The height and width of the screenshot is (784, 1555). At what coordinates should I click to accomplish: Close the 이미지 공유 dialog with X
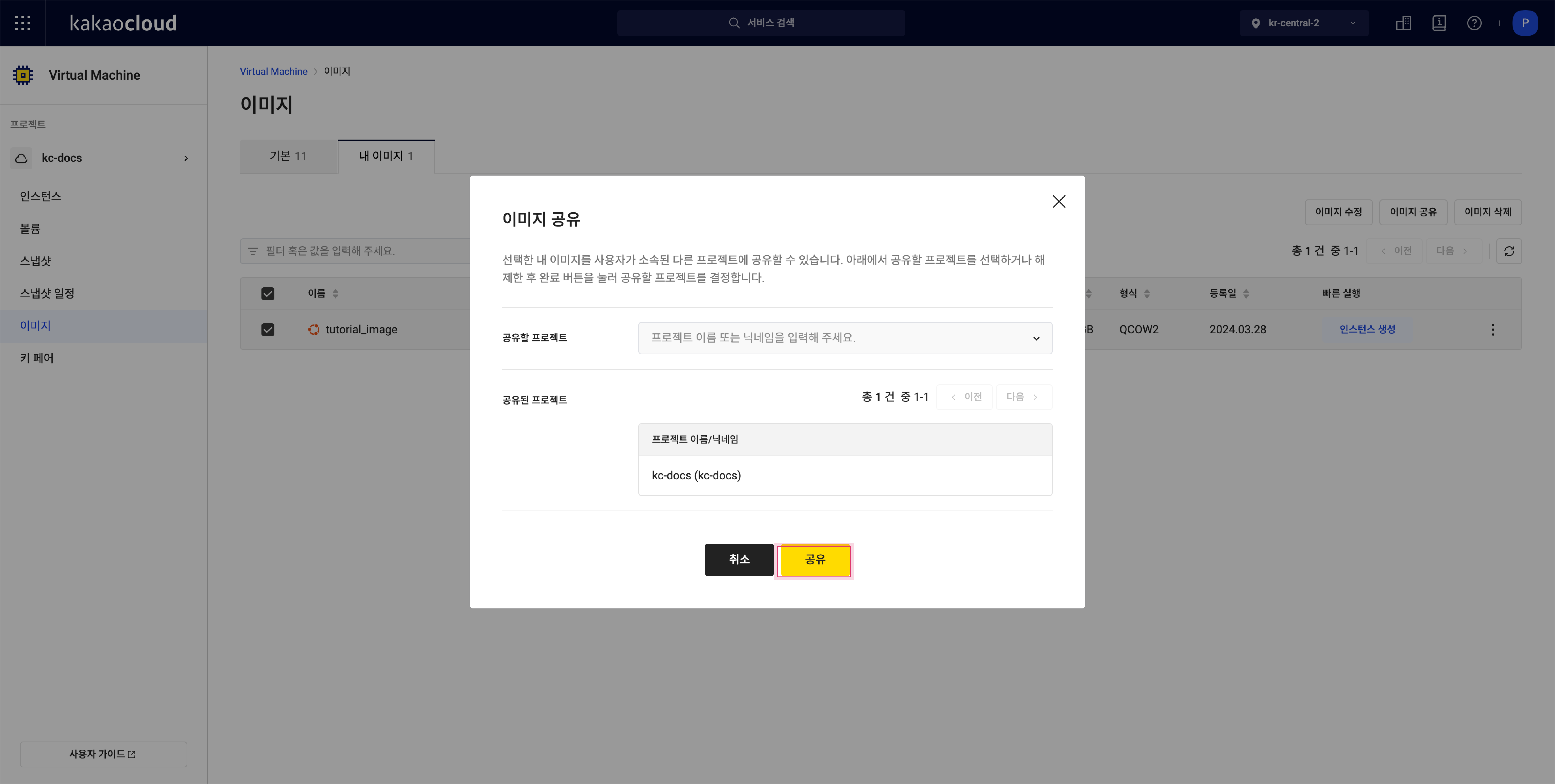(1059, 202)
